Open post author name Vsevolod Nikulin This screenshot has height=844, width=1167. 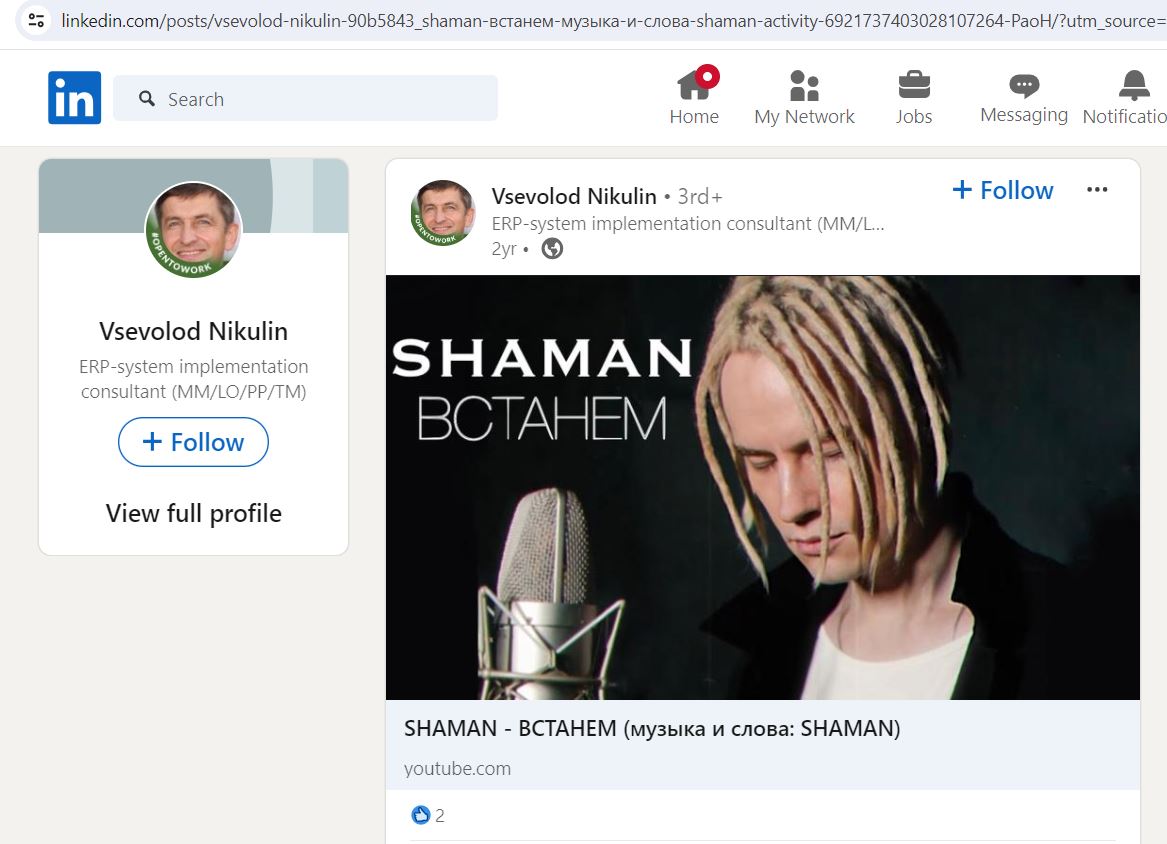574,196
